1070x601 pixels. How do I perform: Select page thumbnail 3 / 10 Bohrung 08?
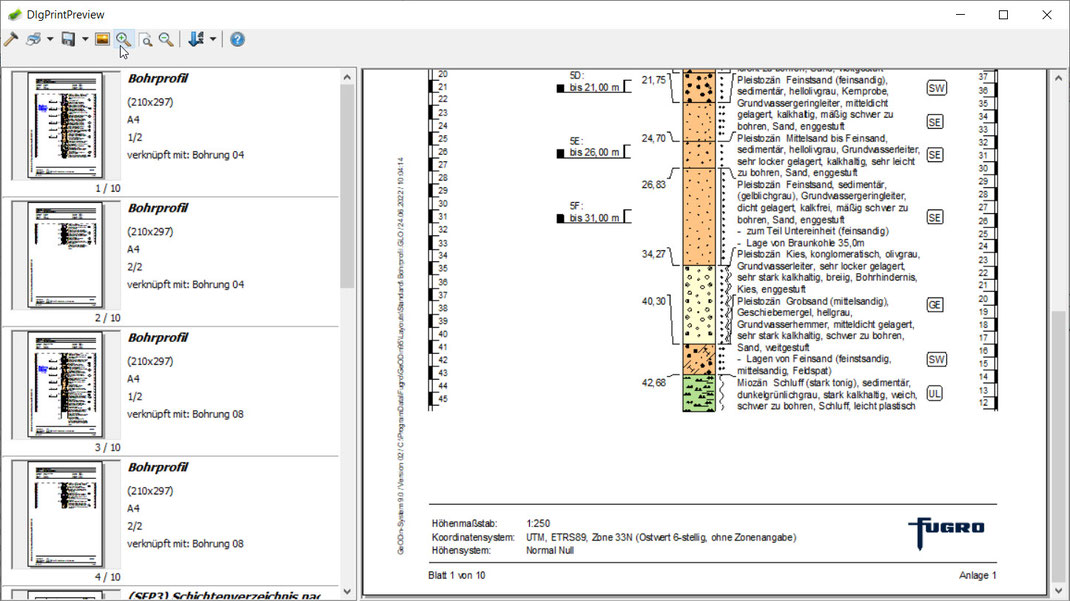coord(66,384)
